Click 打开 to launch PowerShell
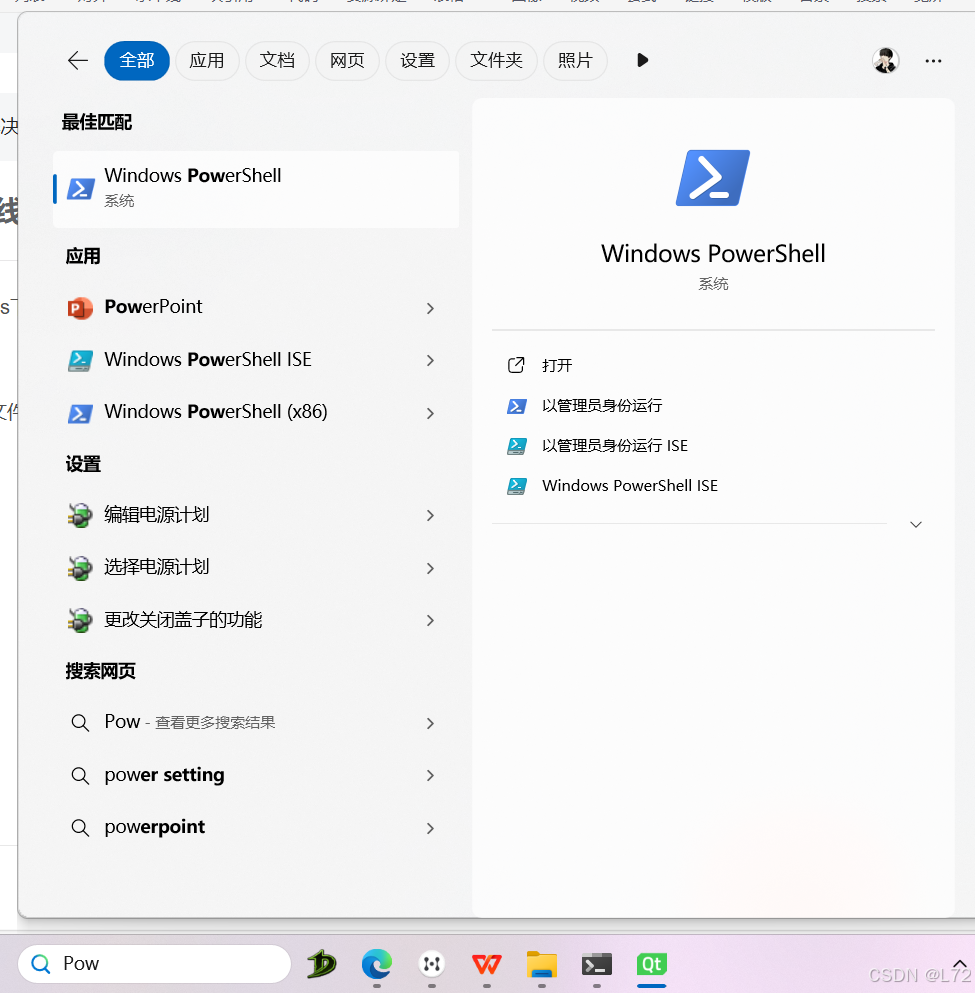The width and height of the screenshot is (975, 993). click(x=557, y=365)
